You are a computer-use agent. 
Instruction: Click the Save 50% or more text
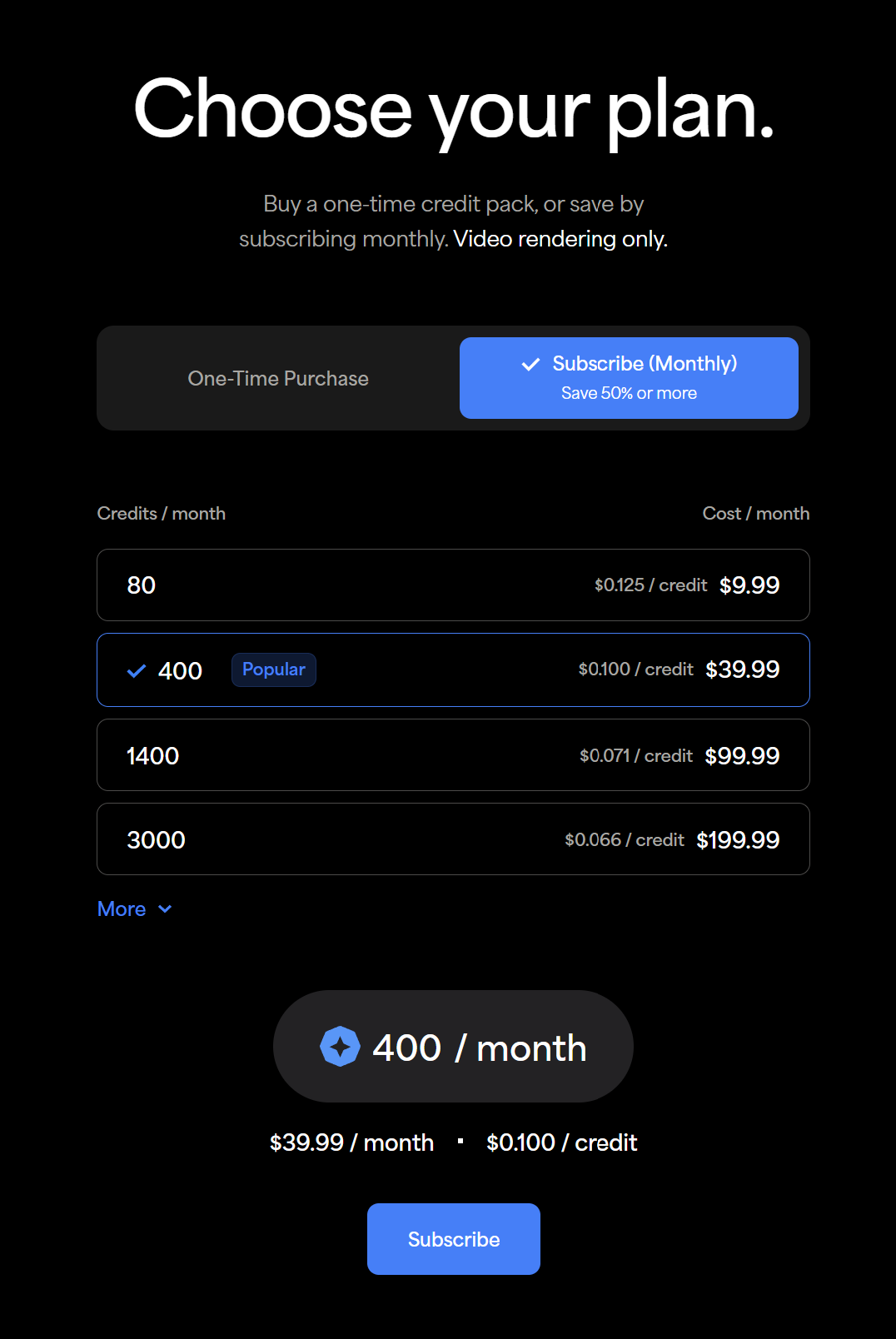(x=629, y=393)
